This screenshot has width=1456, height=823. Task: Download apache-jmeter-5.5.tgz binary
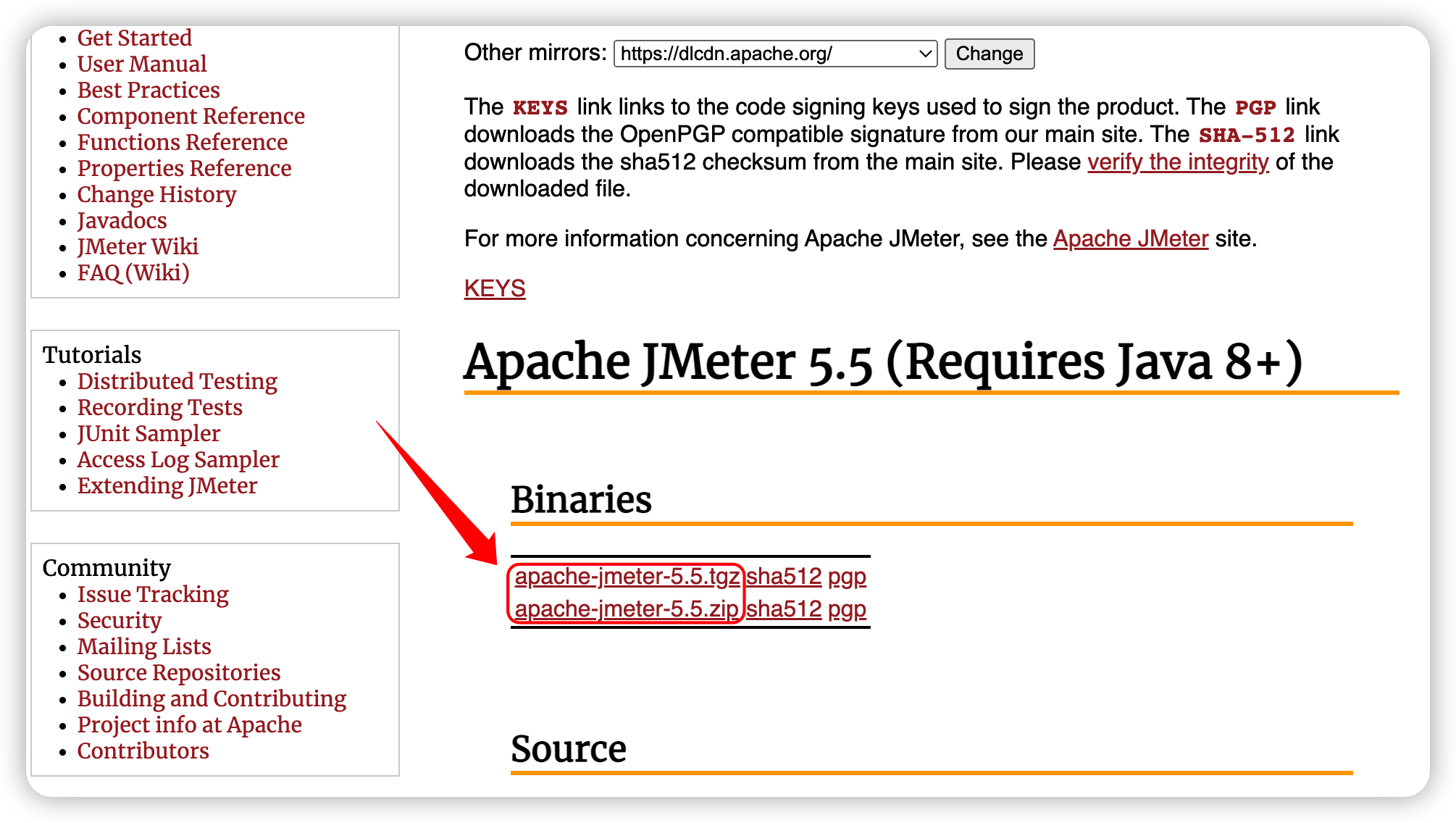pos(627,577)
